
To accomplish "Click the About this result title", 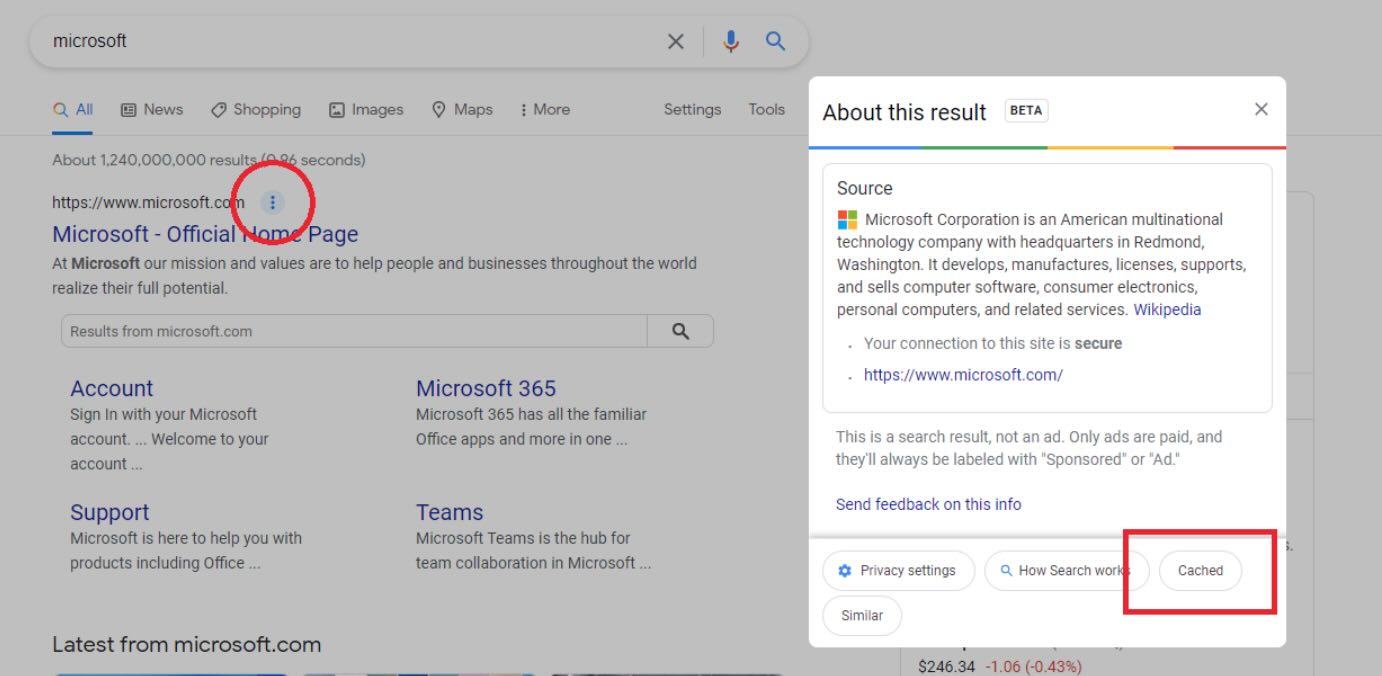I will (905, 112).
